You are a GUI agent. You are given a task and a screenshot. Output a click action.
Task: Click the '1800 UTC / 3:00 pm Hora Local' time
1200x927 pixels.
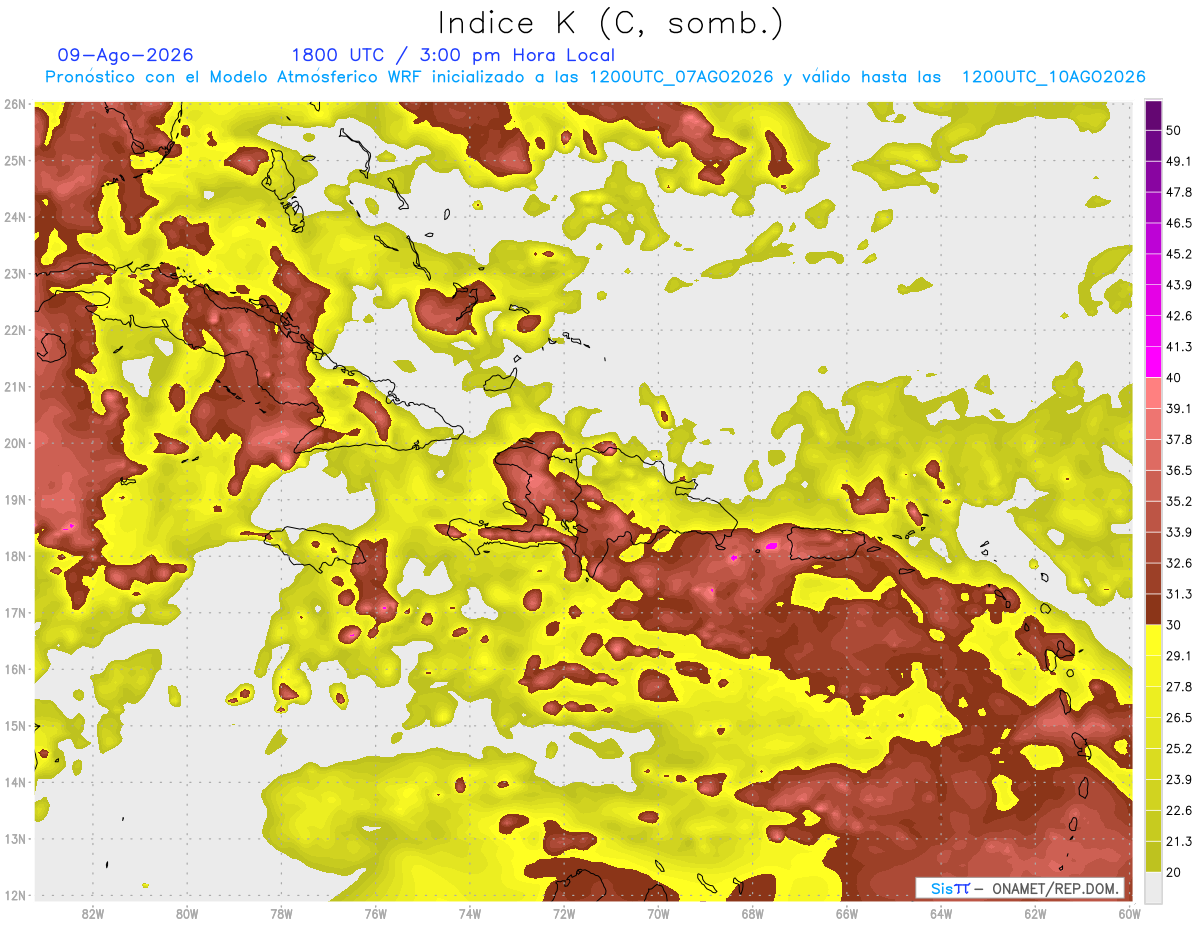(x=453, y=55)
